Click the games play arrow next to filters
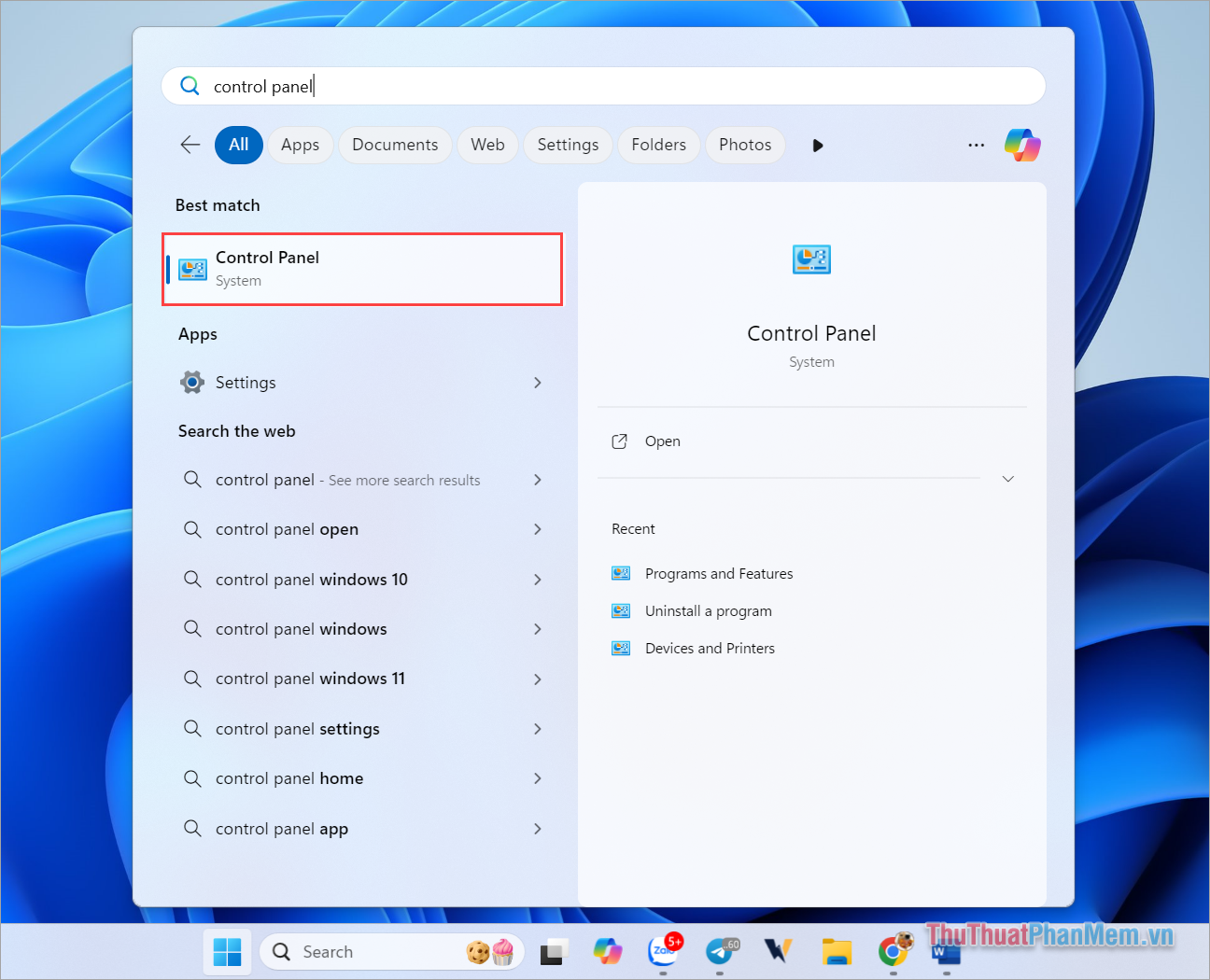The image size is (1210, 980). 818,145
